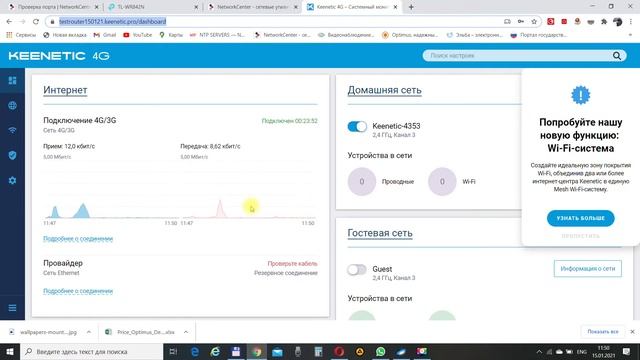Open Price_Optimus xlsx downloaded file
The image size is (640, 360).
(x=140, y=332)
